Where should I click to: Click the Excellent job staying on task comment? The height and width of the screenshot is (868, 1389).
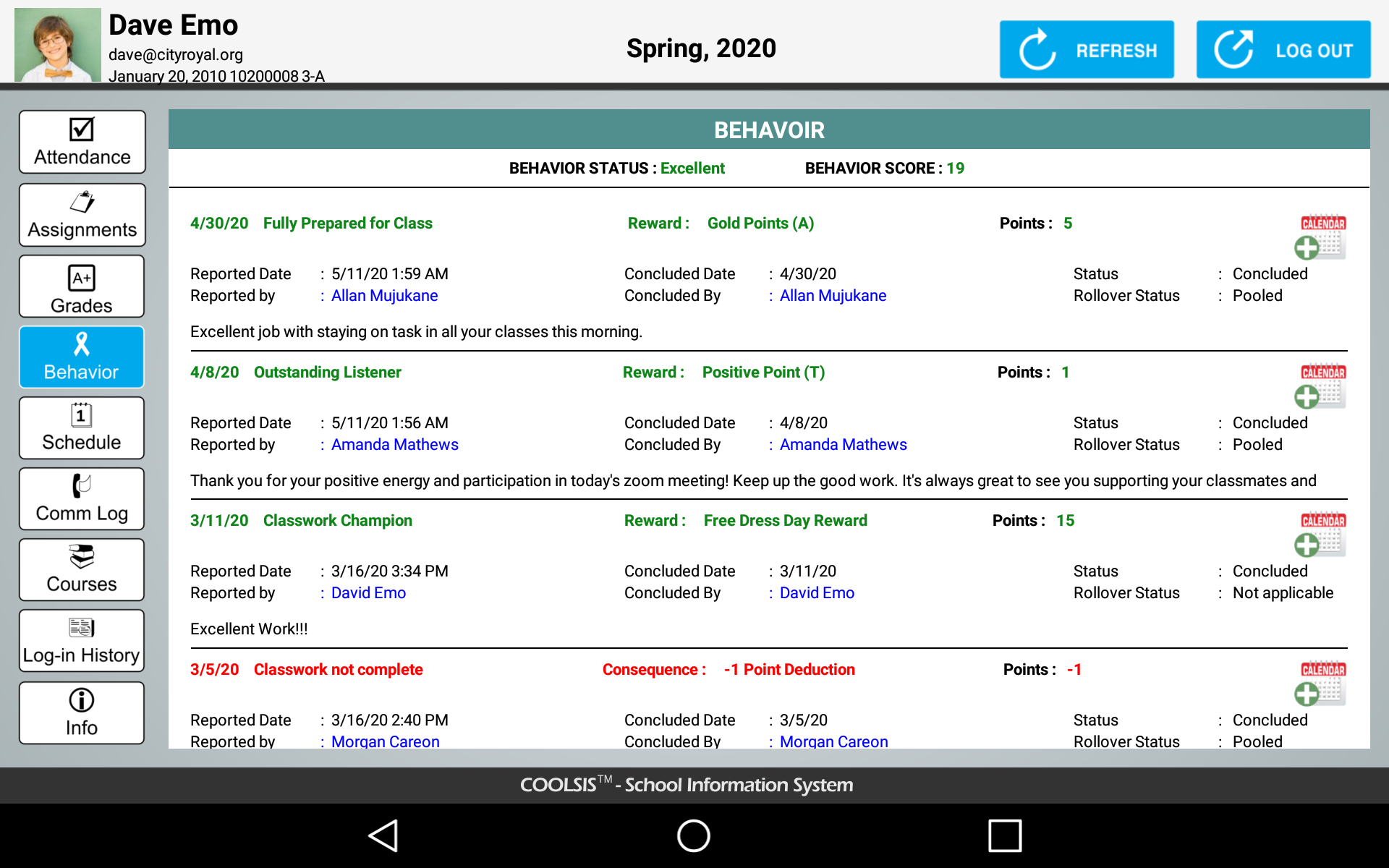click(x=416, y=332)
